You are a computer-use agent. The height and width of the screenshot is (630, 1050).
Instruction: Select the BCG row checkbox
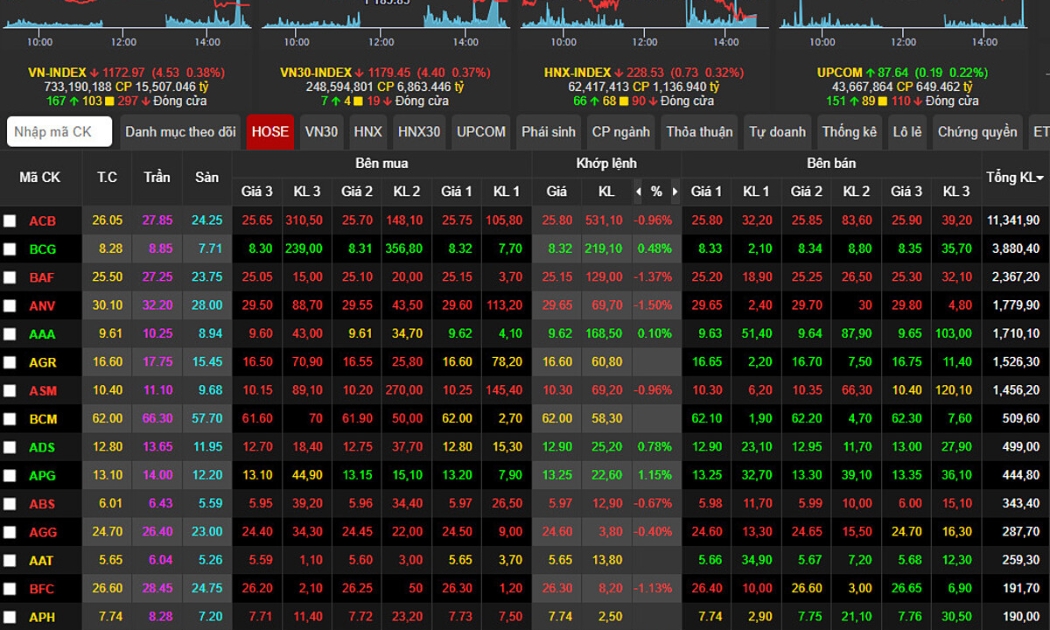(10, 249)
